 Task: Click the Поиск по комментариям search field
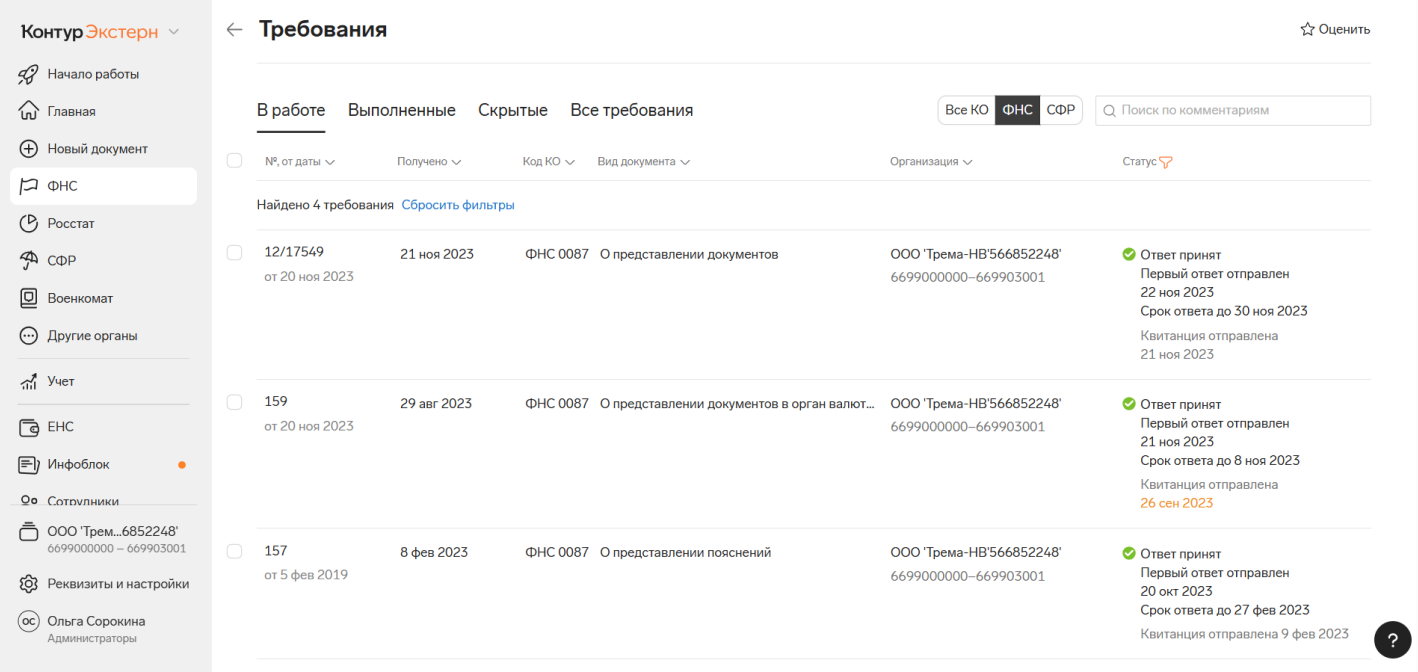coord(1240,110)
